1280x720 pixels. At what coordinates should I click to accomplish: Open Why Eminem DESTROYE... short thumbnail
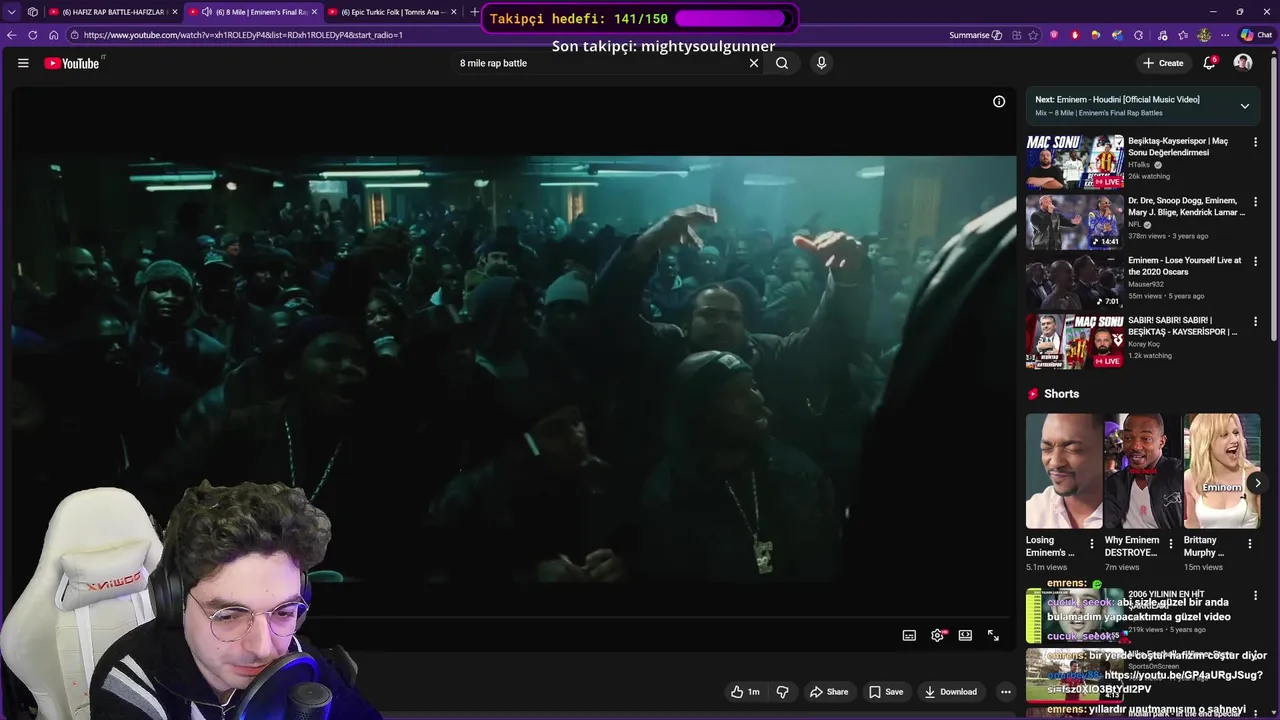[1143, 471]
